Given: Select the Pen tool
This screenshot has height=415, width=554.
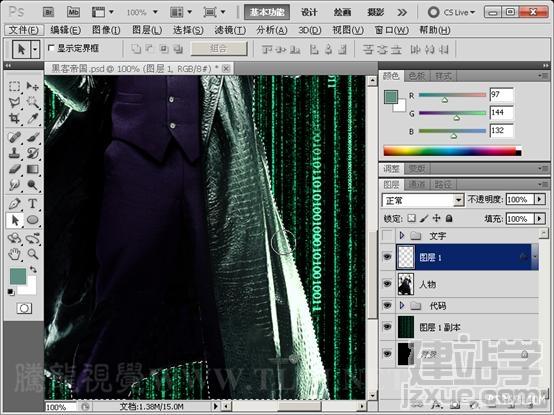Looking at the screenshot, I should coord(14,204).
